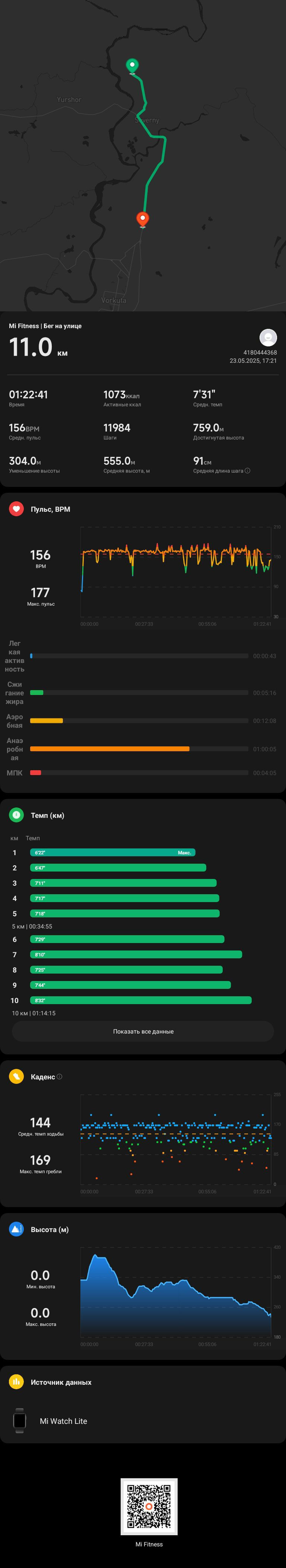The width and height of the screenshot is (286, 1568).
Task: Click the red finish marker on map
Action: point(142,219)
